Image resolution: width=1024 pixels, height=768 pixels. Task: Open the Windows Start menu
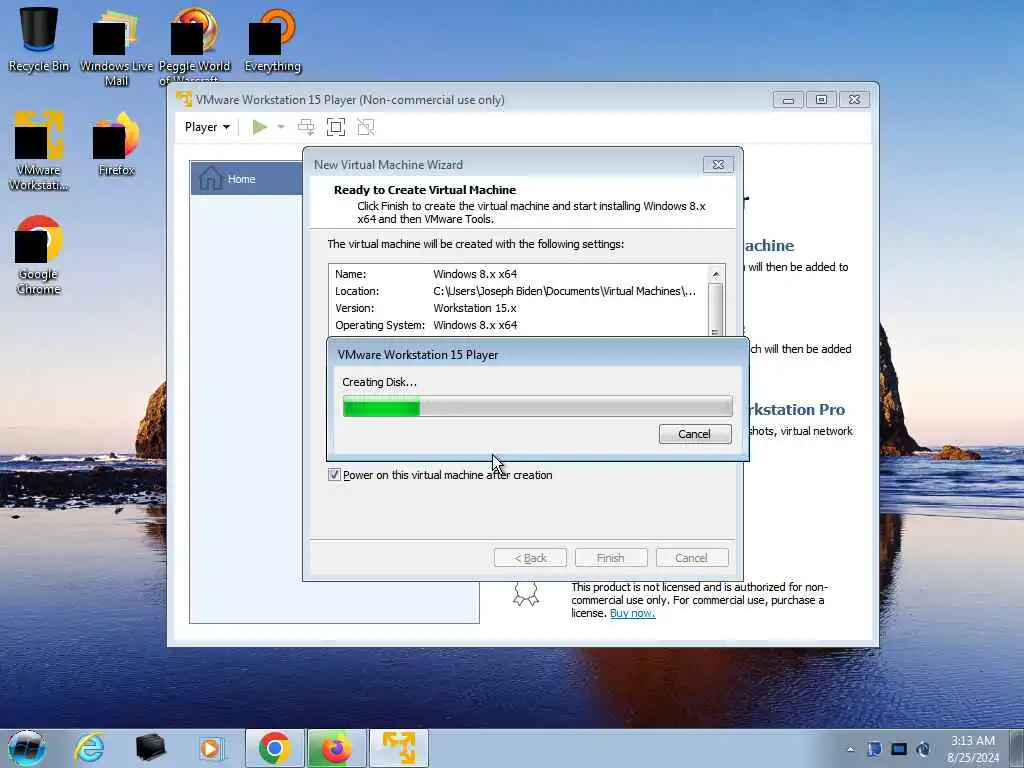pyautogui.click(x=27, y=748)
